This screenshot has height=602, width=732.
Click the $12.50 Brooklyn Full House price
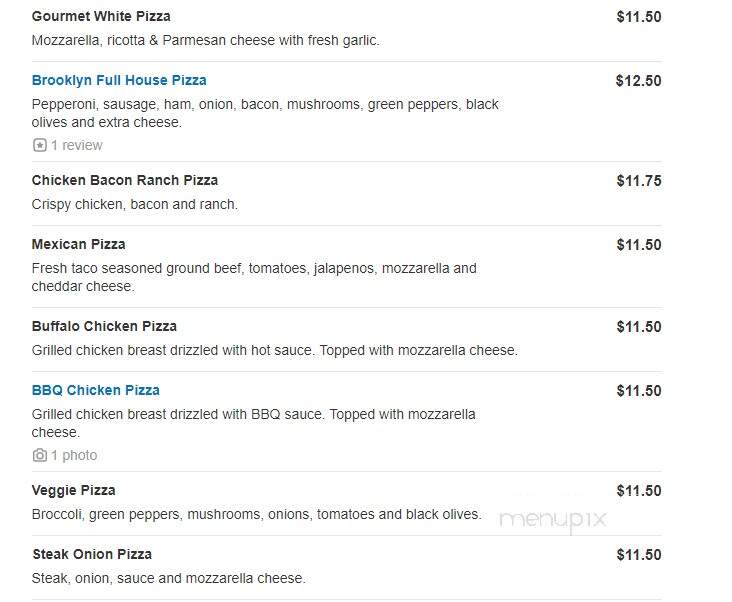click(639, 81)
